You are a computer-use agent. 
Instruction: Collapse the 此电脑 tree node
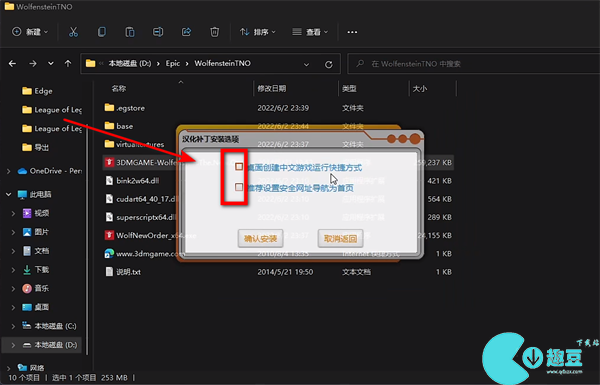pyautogui.click(x=8, y=194)
